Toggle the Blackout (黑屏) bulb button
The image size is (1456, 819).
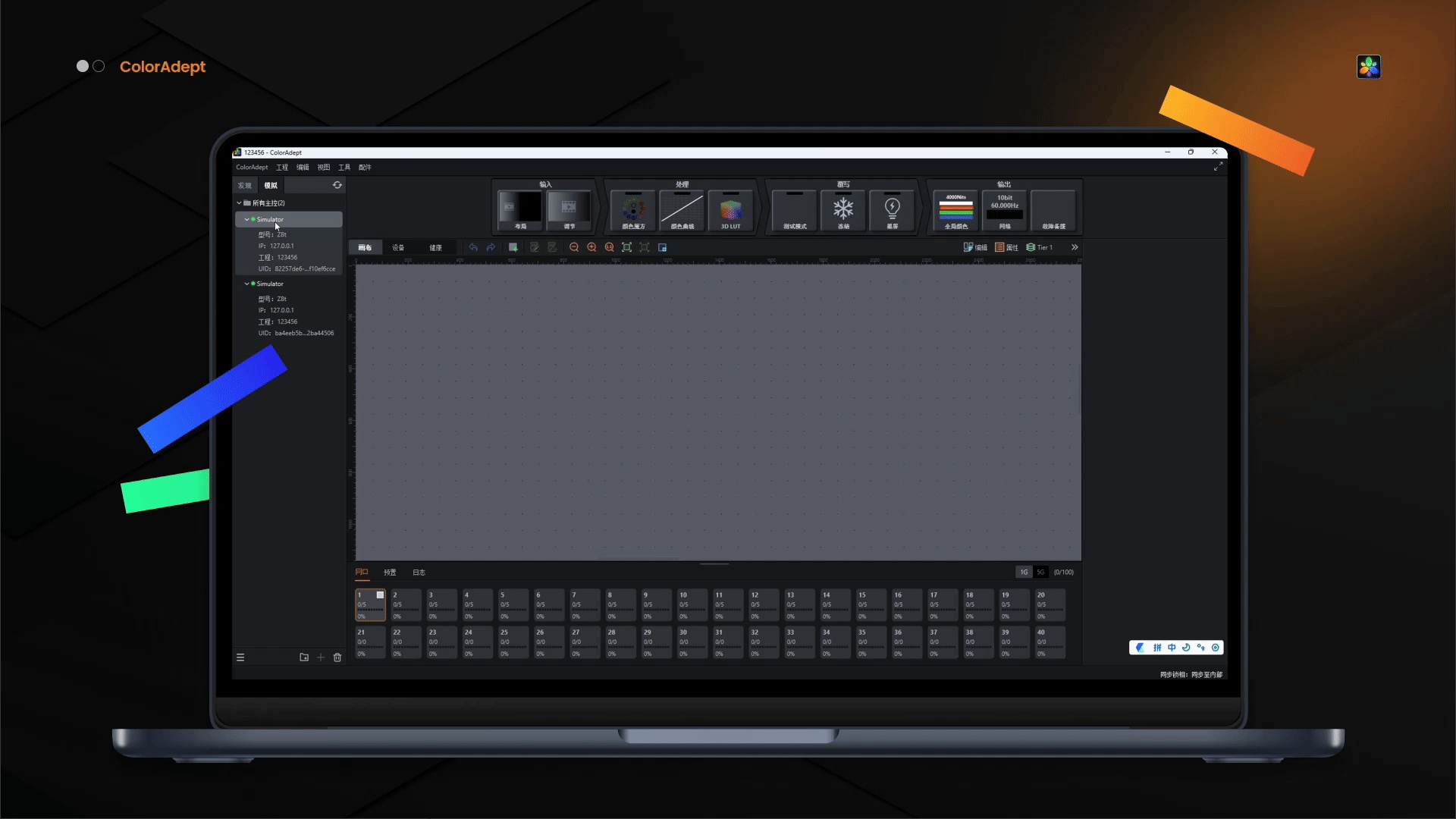[x=892, y=210]
